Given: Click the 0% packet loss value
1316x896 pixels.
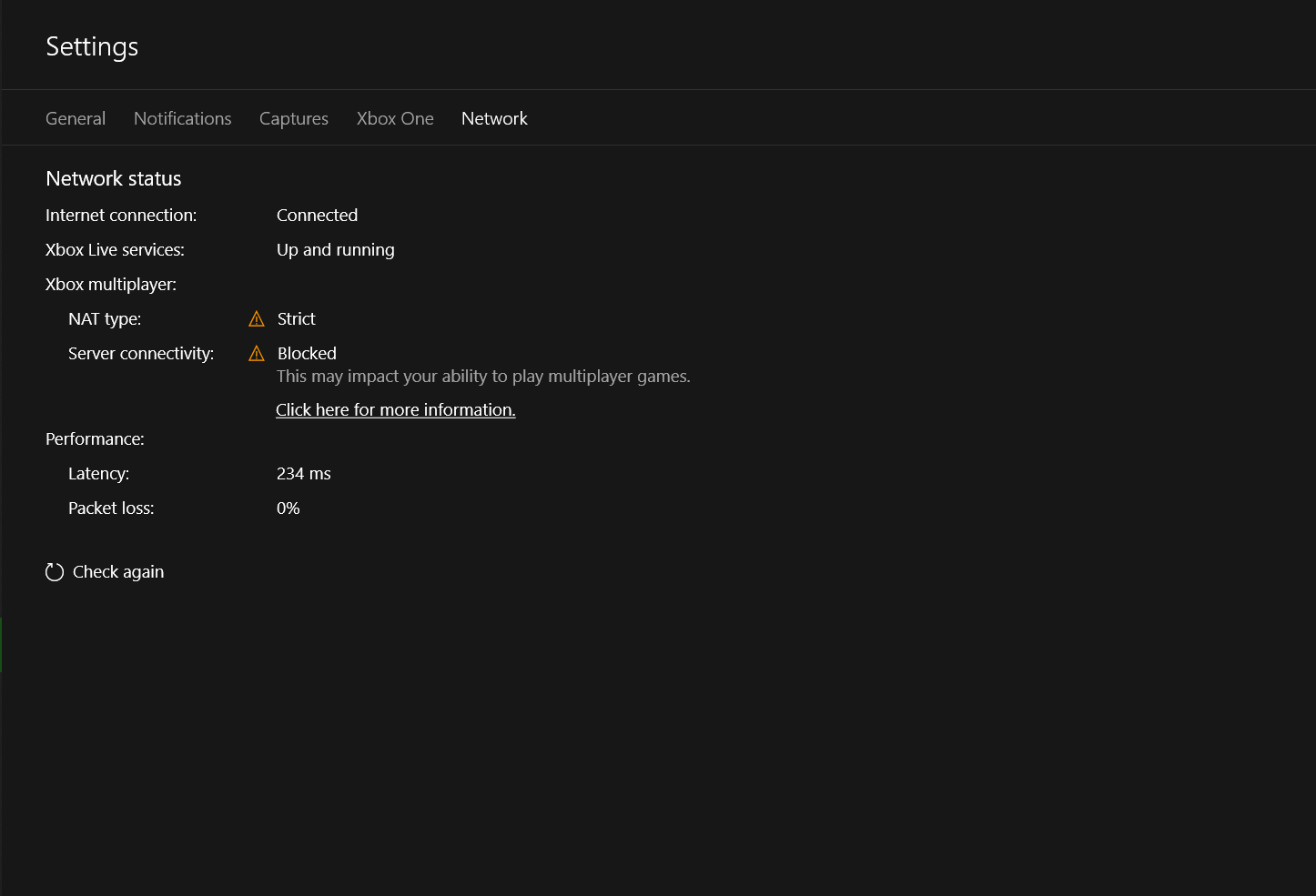Looking at the screenshot, I should [289, 508].
